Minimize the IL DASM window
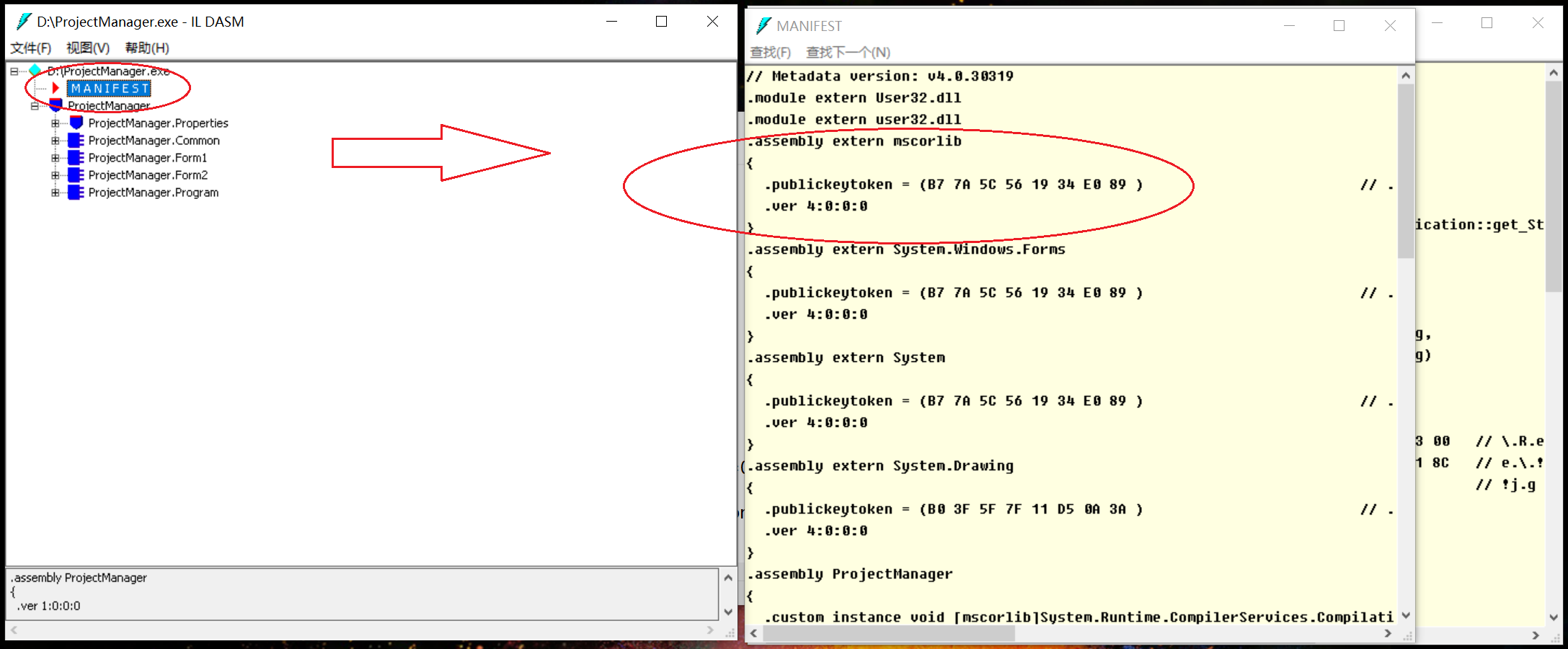The height and width of the screenshot is (649, 1568). click(611, 22)
